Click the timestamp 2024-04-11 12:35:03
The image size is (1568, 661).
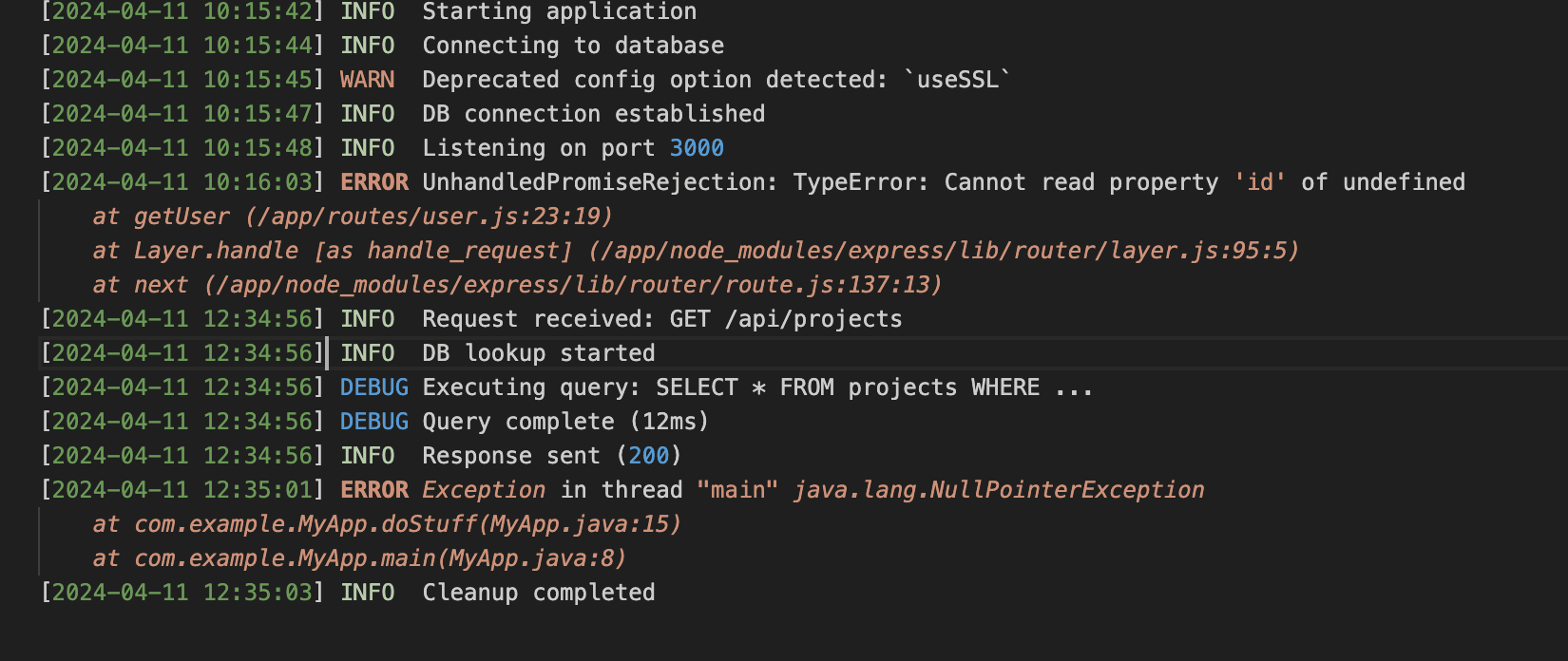click(182, 593)
